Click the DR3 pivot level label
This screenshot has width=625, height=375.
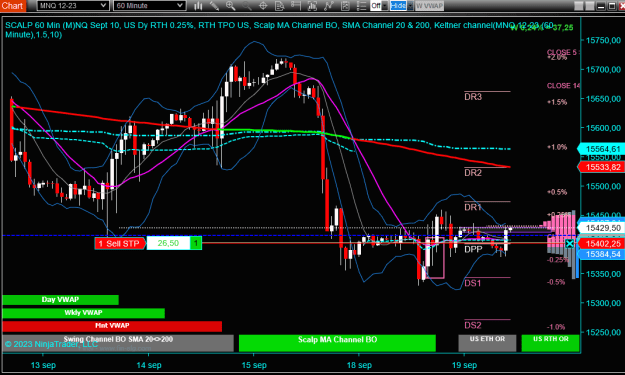(x=473, y=97)
